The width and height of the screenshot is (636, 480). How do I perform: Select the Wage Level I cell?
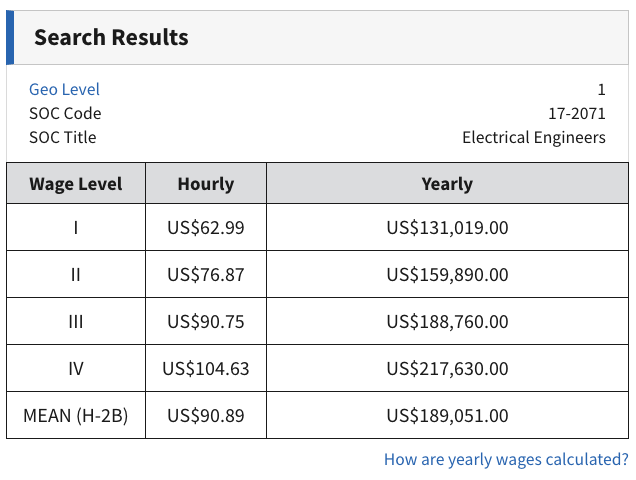[76, 228]
